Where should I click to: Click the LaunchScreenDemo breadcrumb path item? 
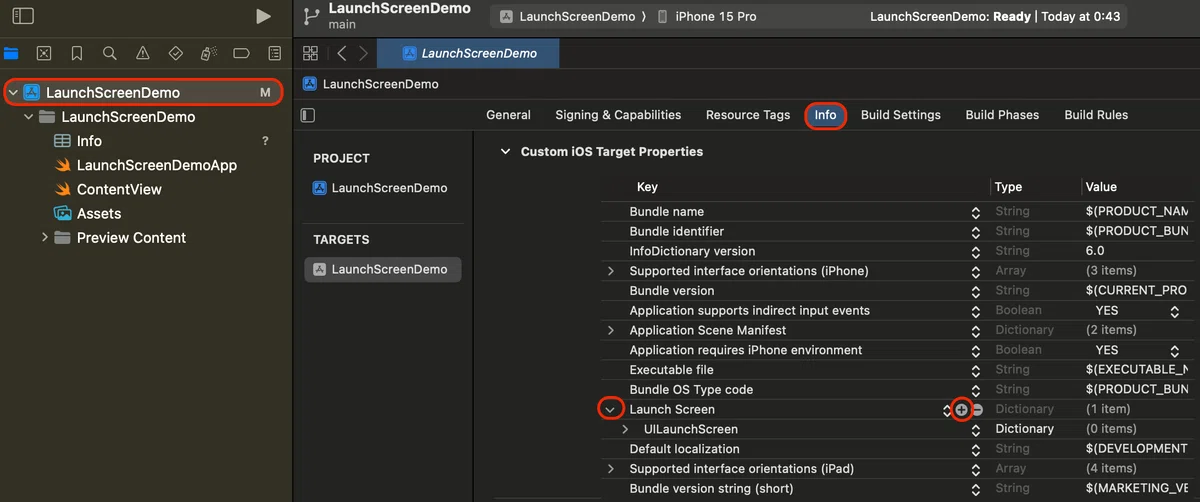[371, 84]
